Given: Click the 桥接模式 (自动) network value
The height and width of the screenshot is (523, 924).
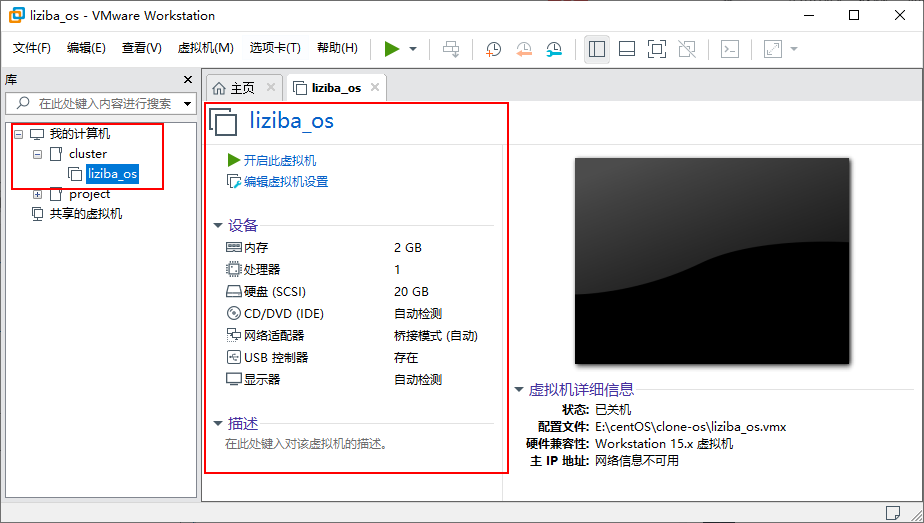Looking at the screenshot, I should pyautogui.click(x=436, y=336).
